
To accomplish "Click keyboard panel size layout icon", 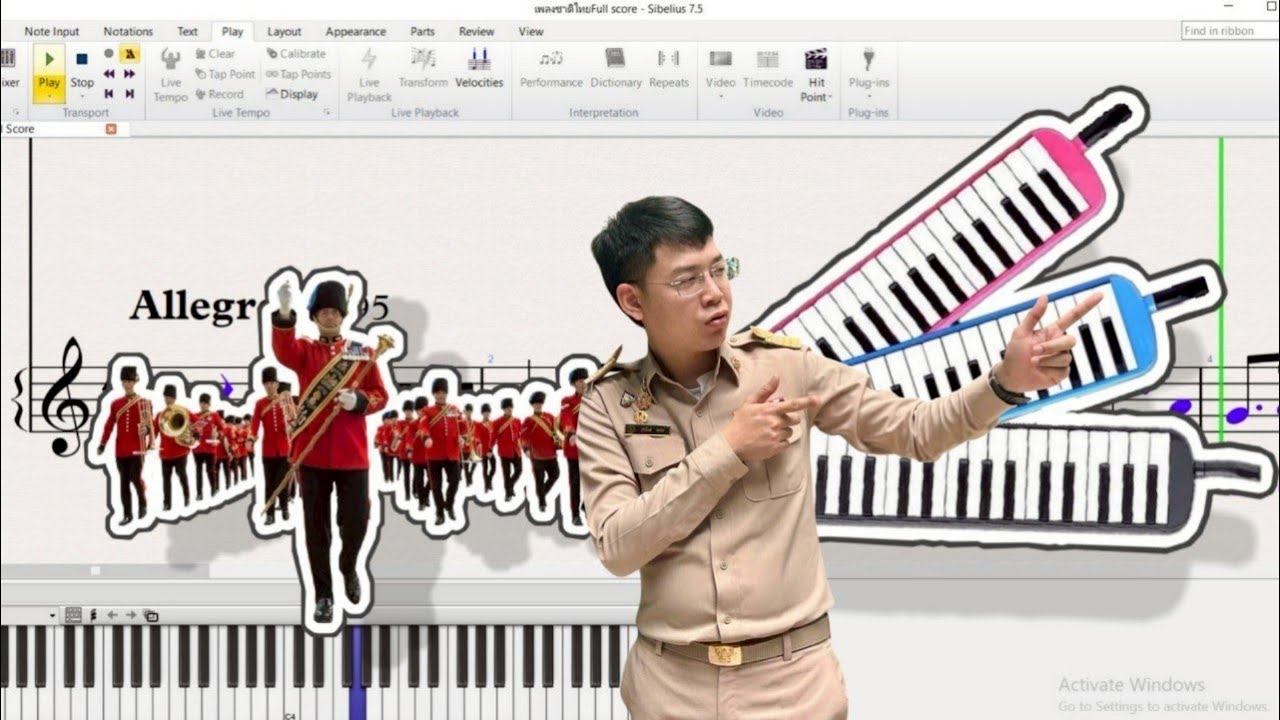I will (73, 615).
